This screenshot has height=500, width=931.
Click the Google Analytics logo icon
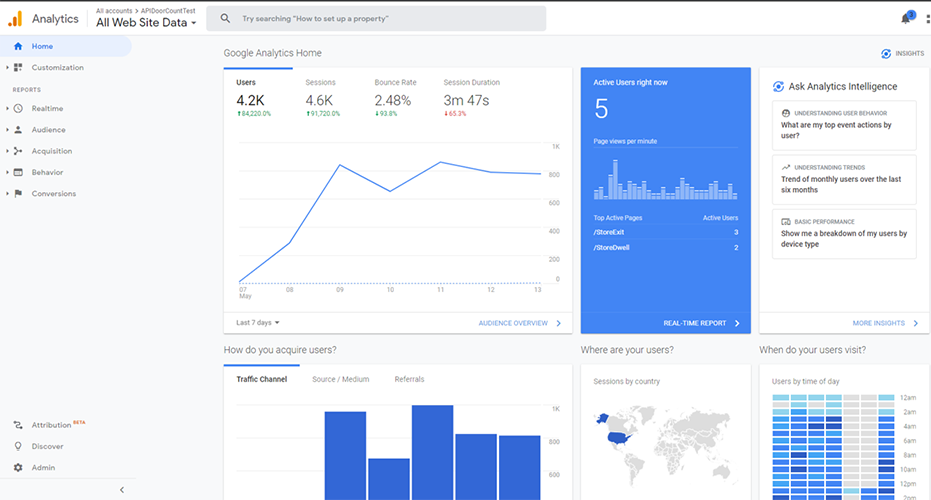(x=15, y=19)
